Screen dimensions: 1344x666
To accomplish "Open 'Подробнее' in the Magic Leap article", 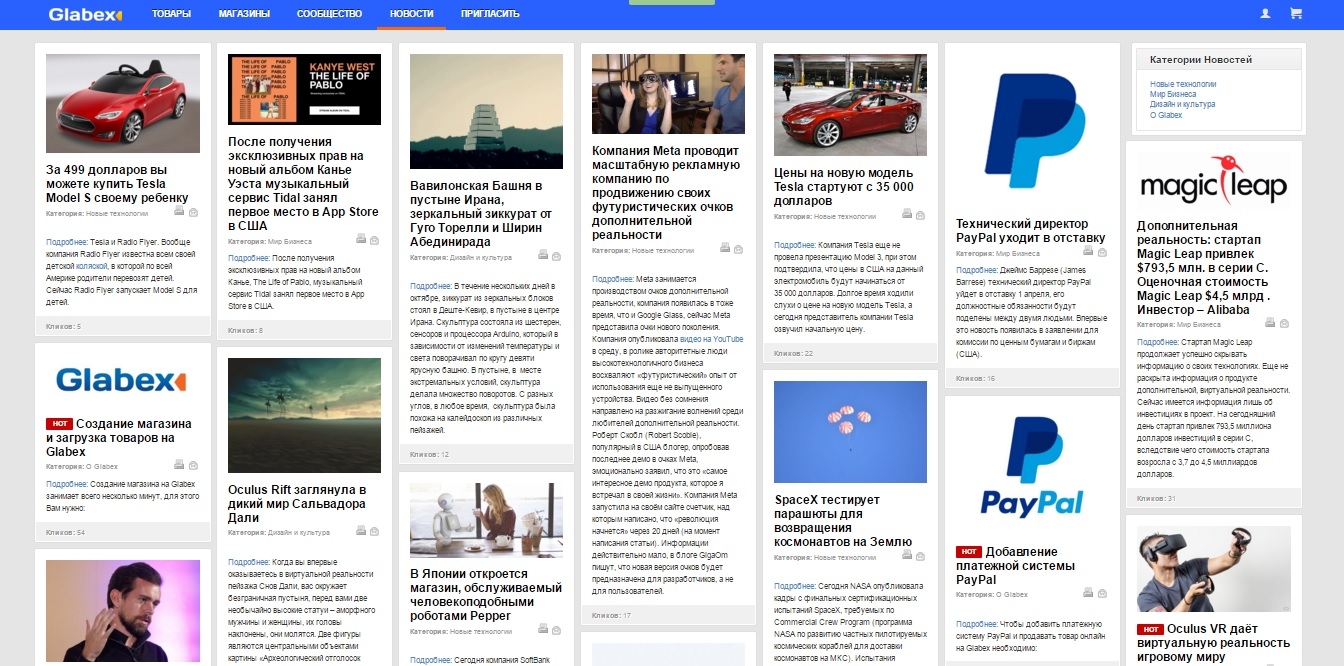I will click(x=1155, y=342).
